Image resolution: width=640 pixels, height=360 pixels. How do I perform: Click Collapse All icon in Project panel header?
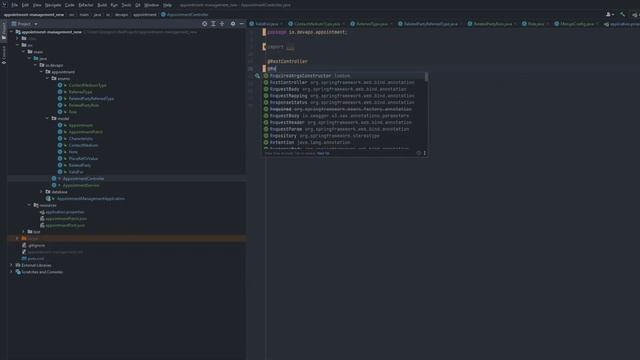[222, 24]
